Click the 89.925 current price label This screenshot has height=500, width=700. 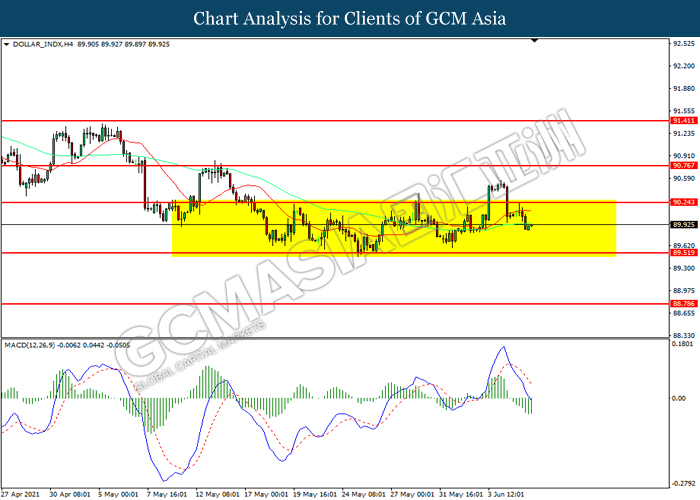coord(683,225)
